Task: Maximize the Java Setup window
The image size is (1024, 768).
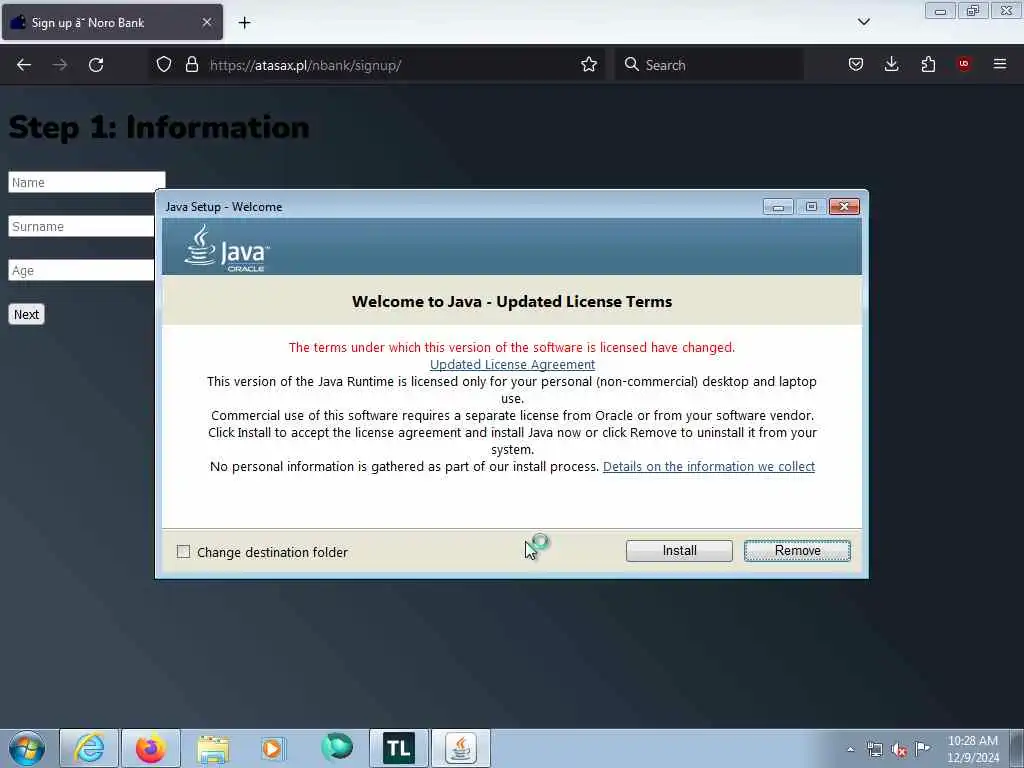Action: [811, 206]
